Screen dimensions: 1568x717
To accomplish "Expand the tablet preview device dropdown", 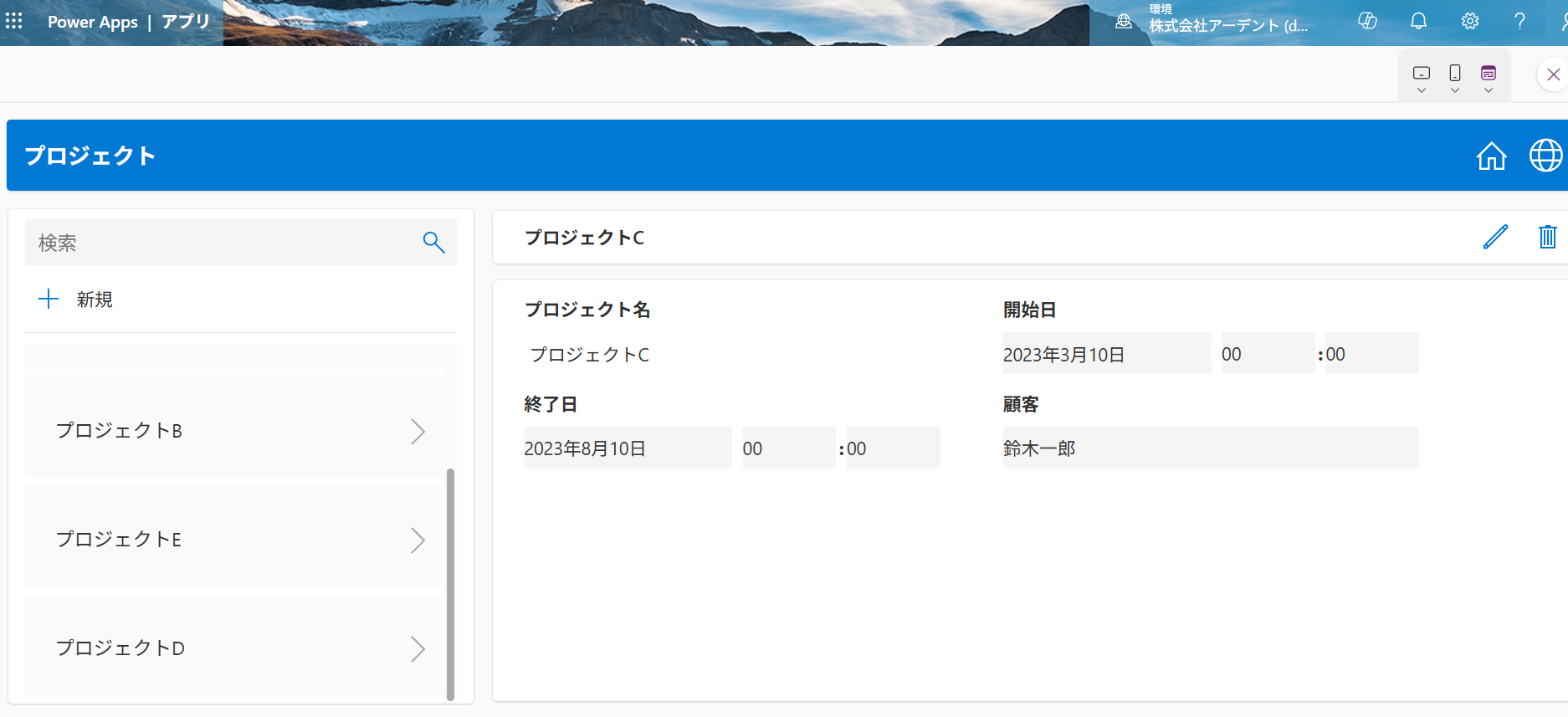I will 1421,90.
